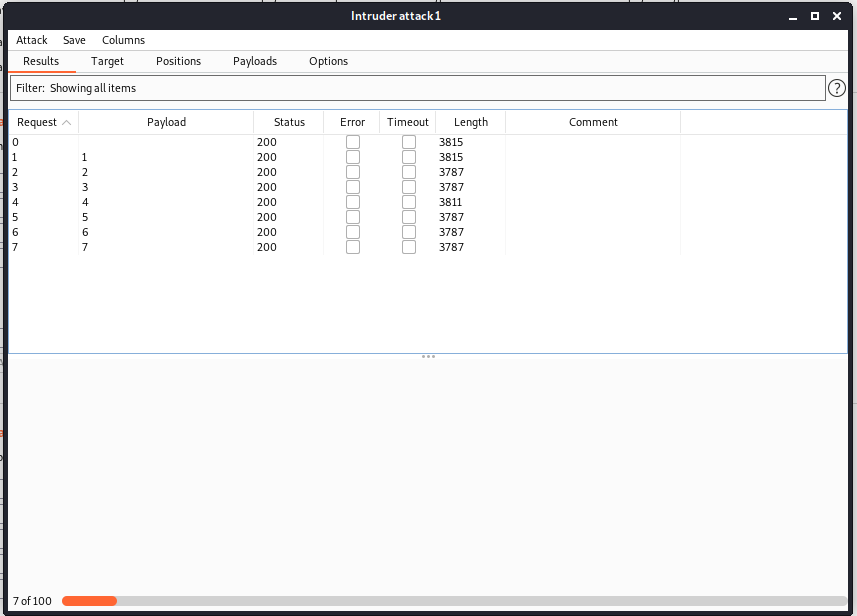
Task: Click the orange attack progress bar
Action: pos(89,601)
